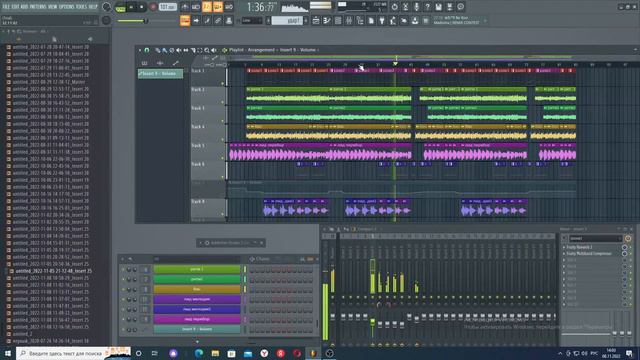Click the question mark help icon
This screenshot has height=360, width=640.
pyautogui.click(x=427, y=7)
